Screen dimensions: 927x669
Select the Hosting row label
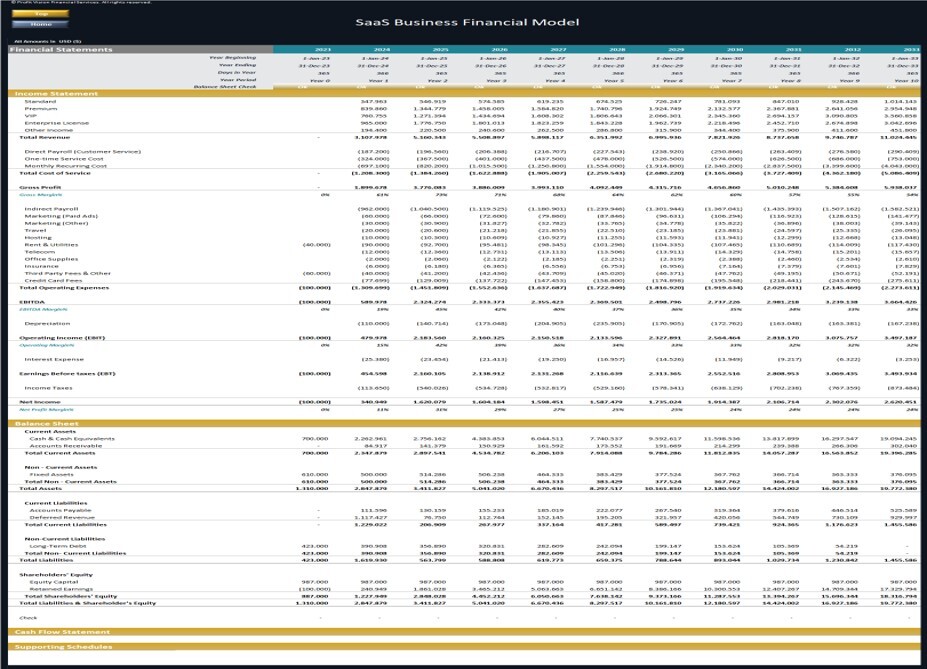pyautogui.click(x=38, y=238)
